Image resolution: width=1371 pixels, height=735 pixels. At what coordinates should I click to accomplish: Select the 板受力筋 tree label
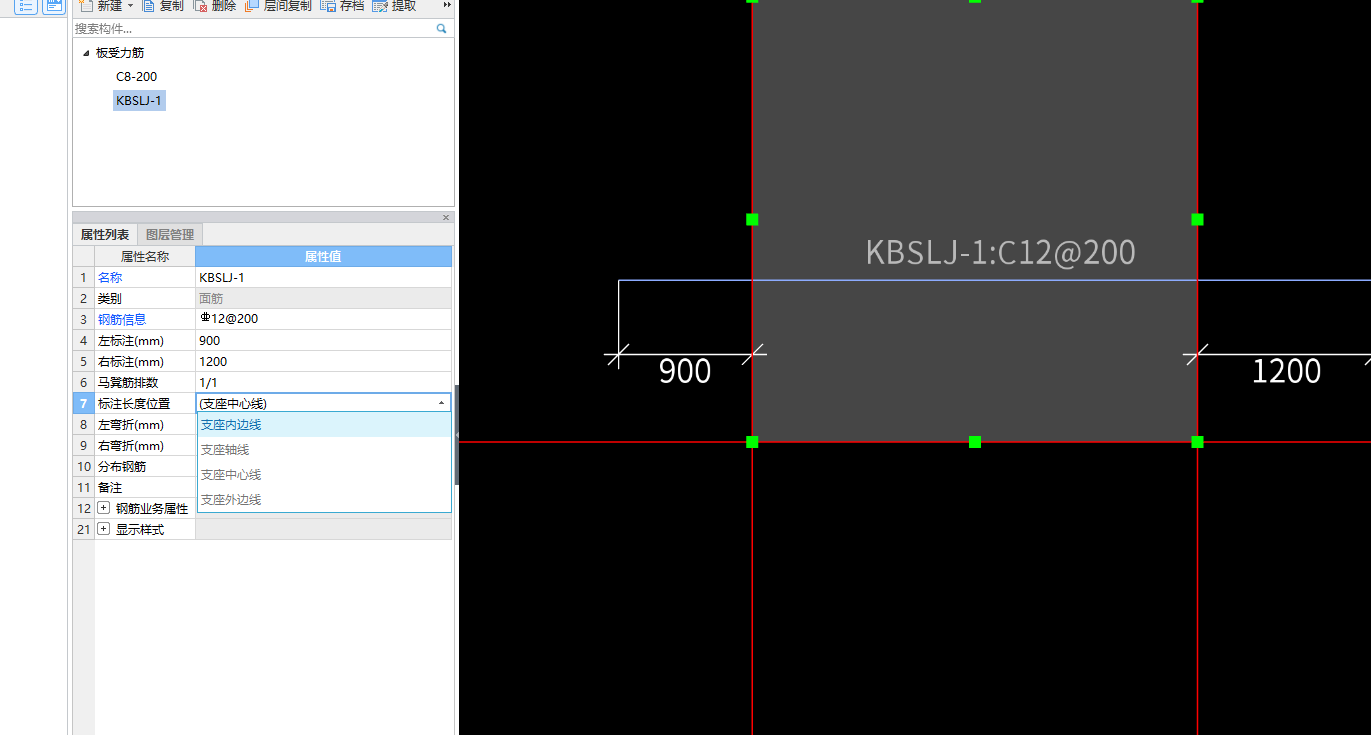120,53
